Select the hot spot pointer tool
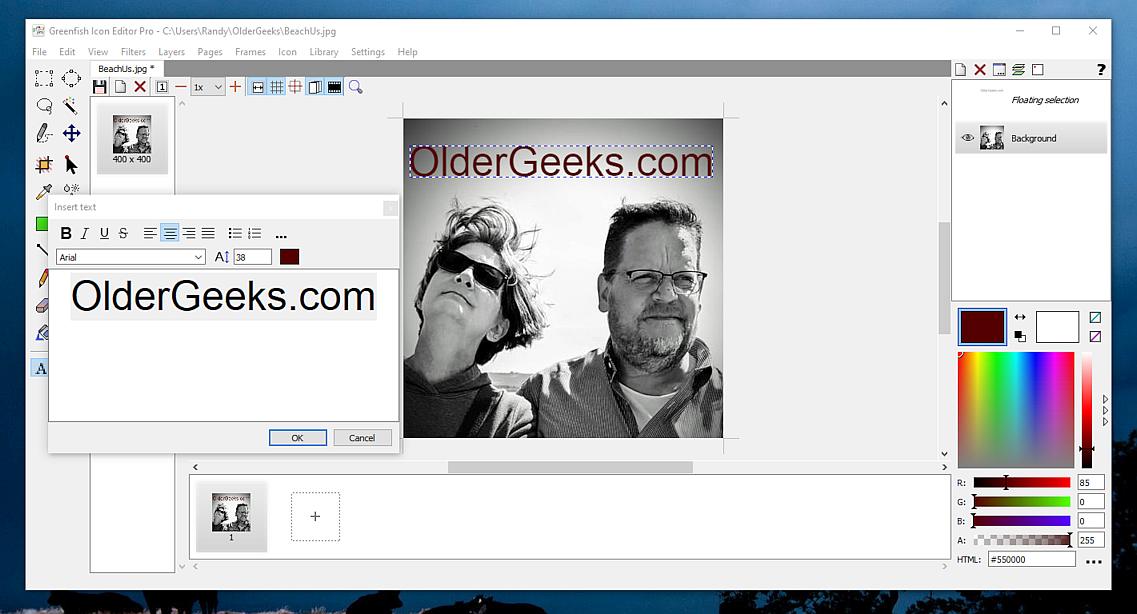The height and width of the screenshot is (614, 1137). (71, 165)
